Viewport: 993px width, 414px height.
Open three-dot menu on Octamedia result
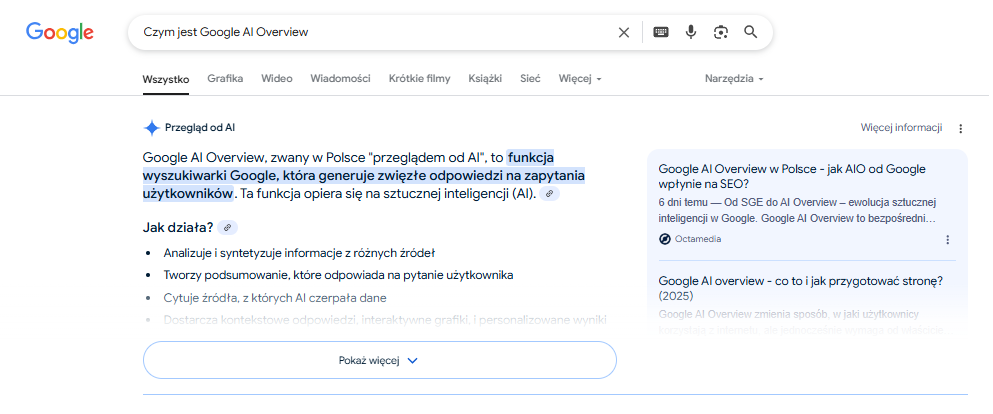[947, 239]
